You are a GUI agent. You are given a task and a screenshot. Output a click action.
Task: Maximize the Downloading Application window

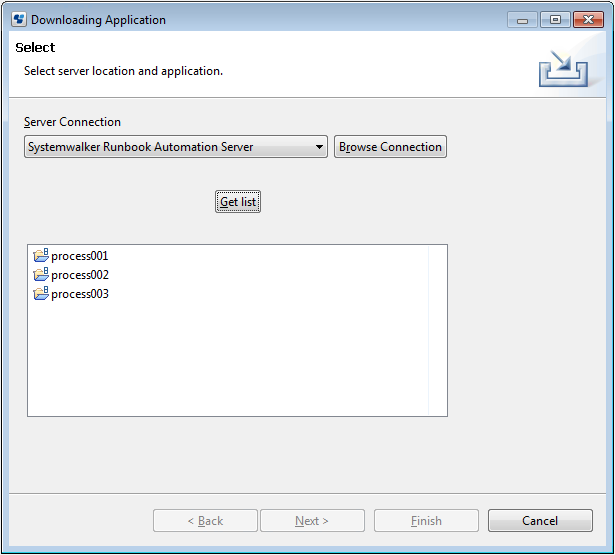click(x=555, y=20)
